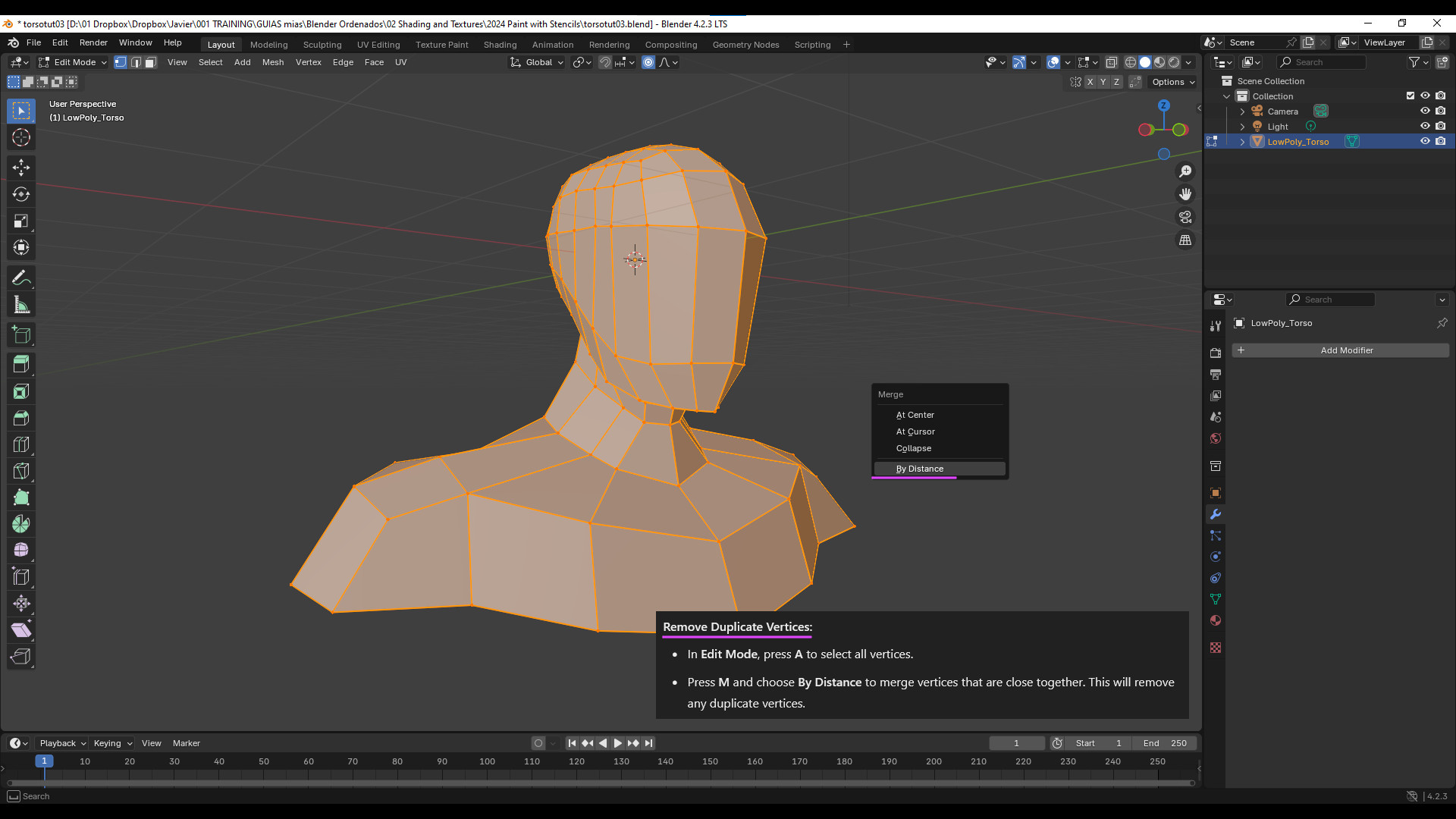Open the Options dropdown
Image resolution: width=1456 pixels, height=819 pixels.
coord(1173,82)
